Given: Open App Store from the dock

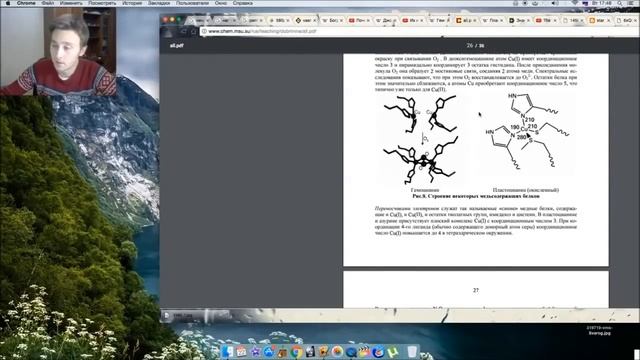Looking at the screenshot, I should (269, 351).
